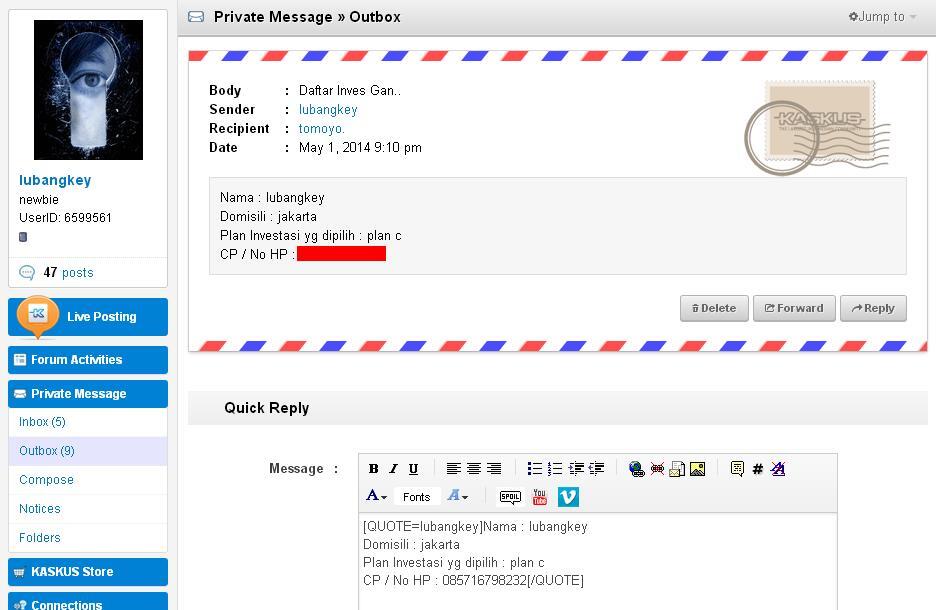Toggle italic formatting in the editor
This screenshot has height=610, width=936.
(x=393, y=469)
